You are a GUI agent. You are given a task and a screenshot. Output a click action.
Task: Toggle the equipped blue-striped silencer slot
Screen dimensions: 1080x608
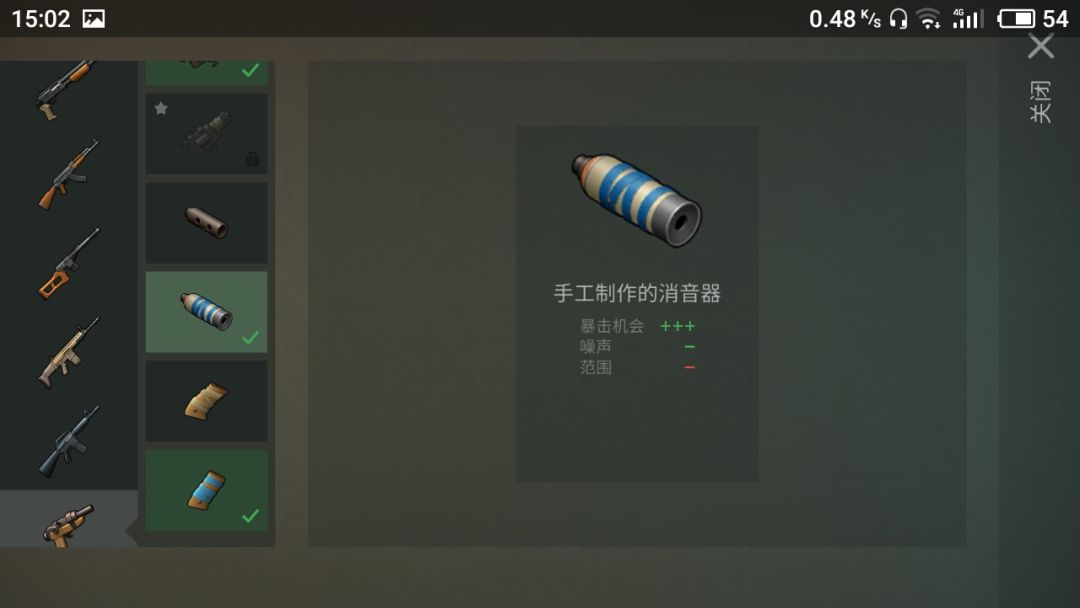[x=207, y=312]
